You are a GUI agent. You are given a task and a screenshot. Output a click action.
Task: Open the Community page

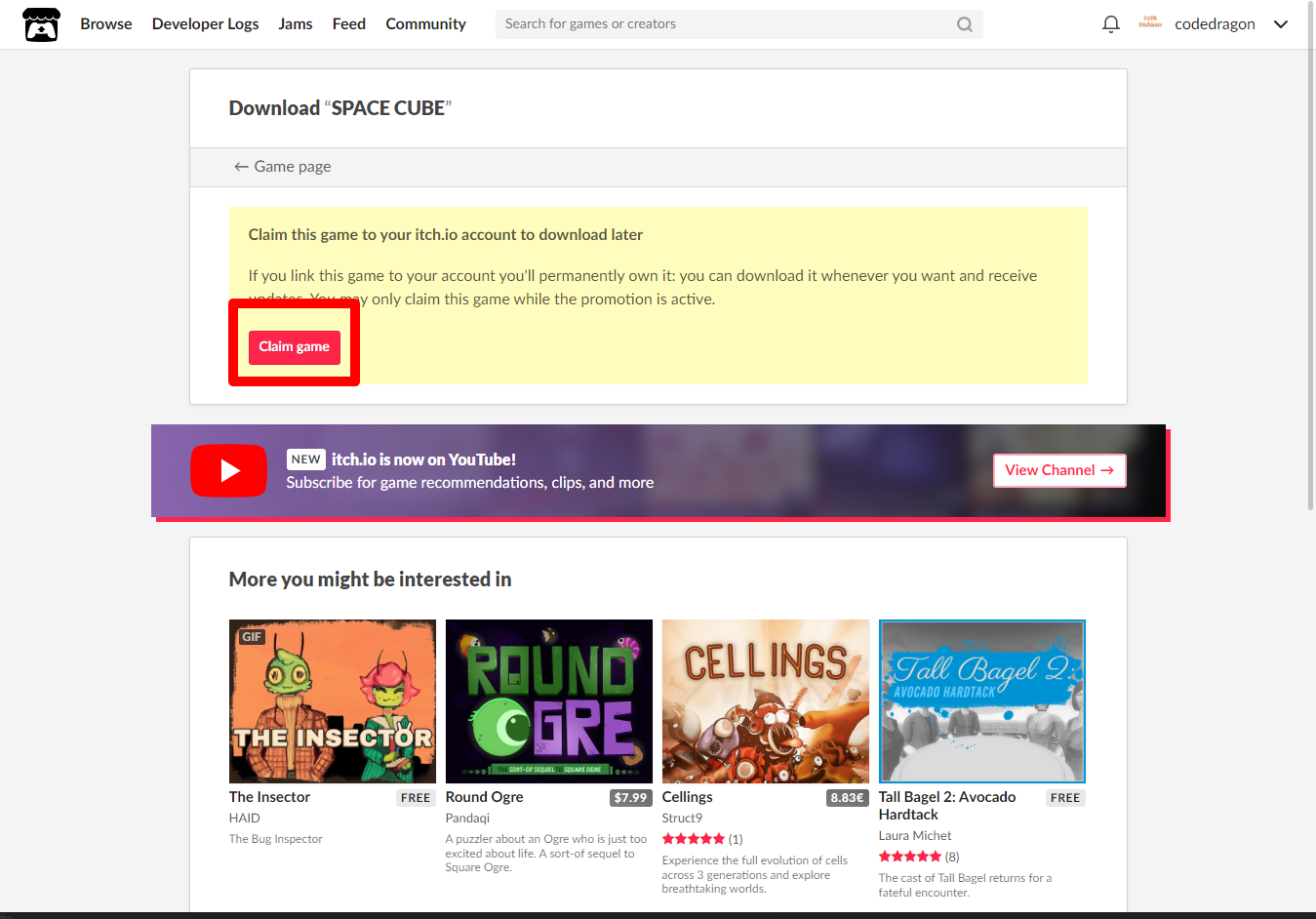[425, 24]
